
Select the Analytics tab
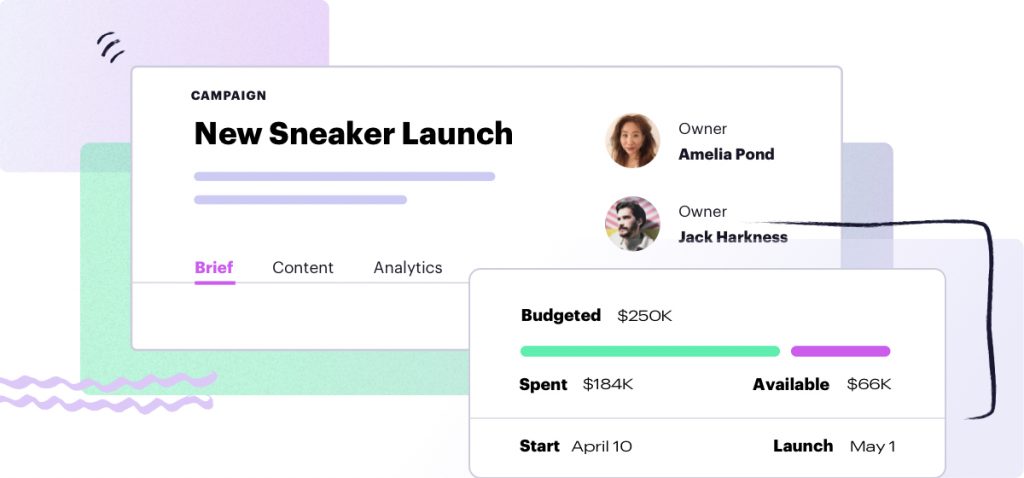coord(408,268)
